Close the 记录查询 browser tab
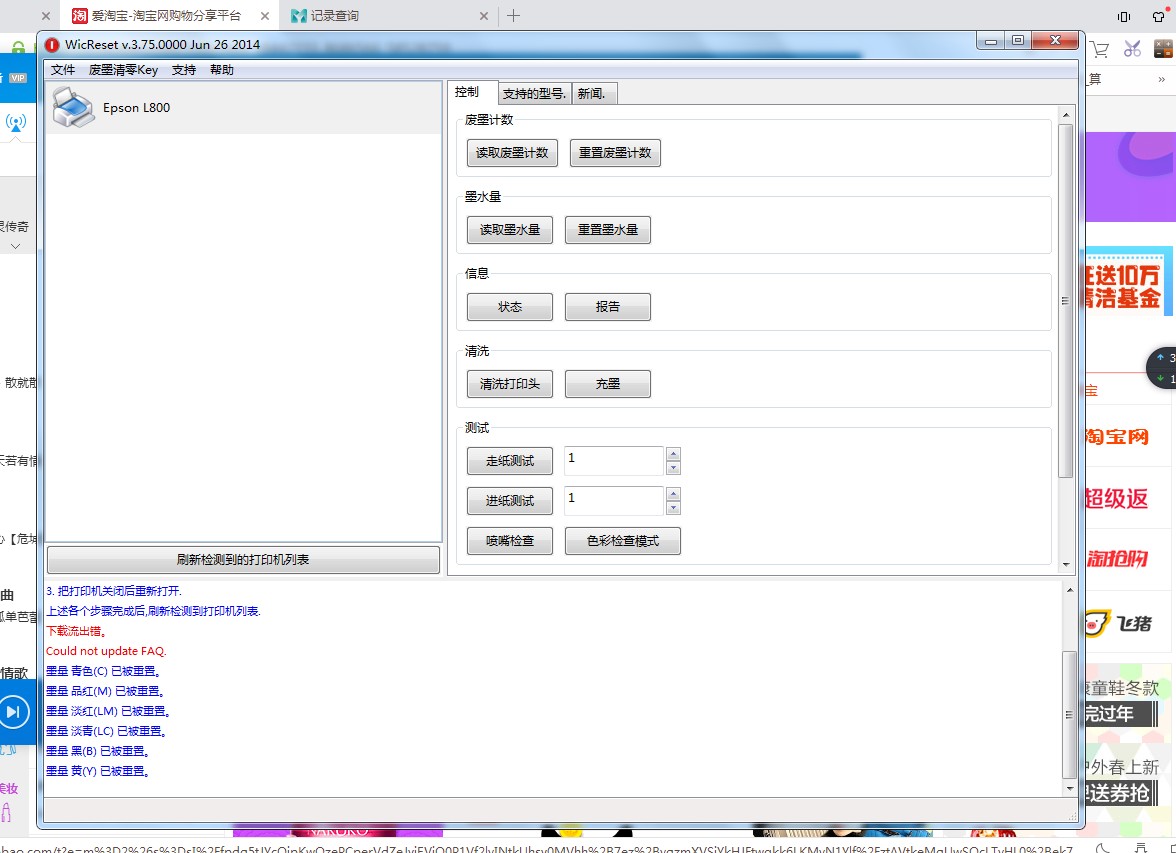 pyautogui.click(x=484, y=16)
